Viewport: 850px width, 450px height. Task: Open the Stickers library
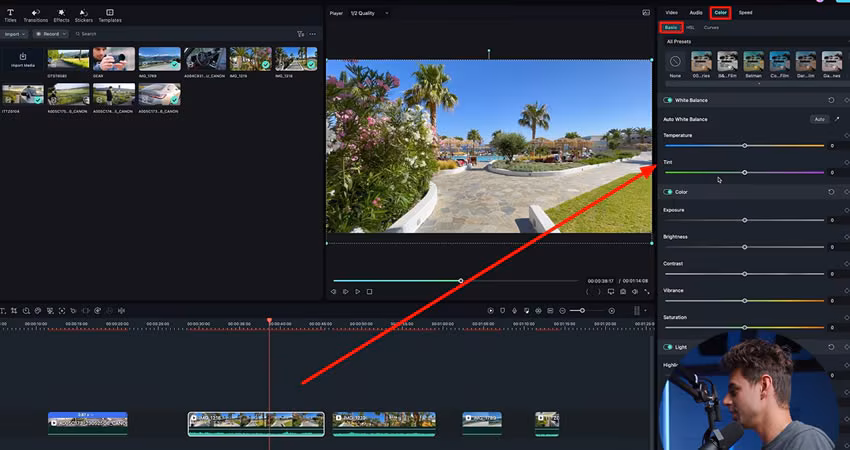(x=83, y=16)
